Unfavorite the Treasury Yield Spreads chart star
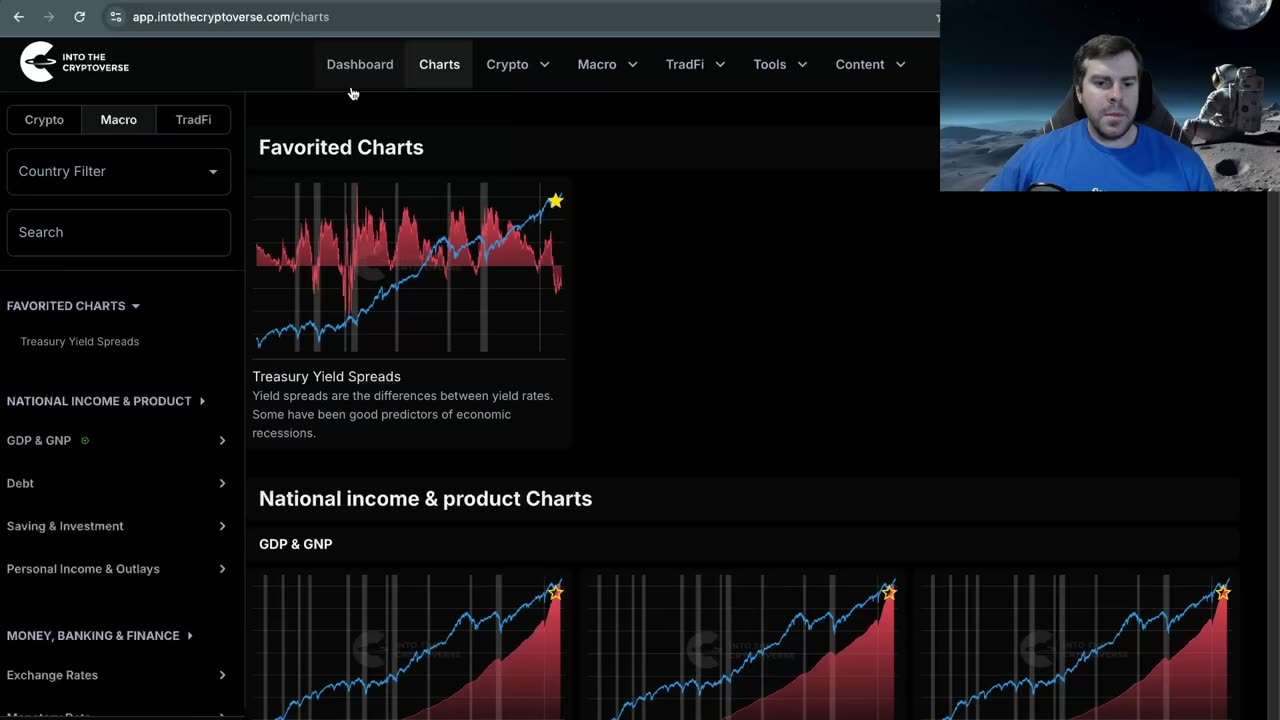Image resolution: width=1280 pixels, height=720 pixels. tap(555, 201)
